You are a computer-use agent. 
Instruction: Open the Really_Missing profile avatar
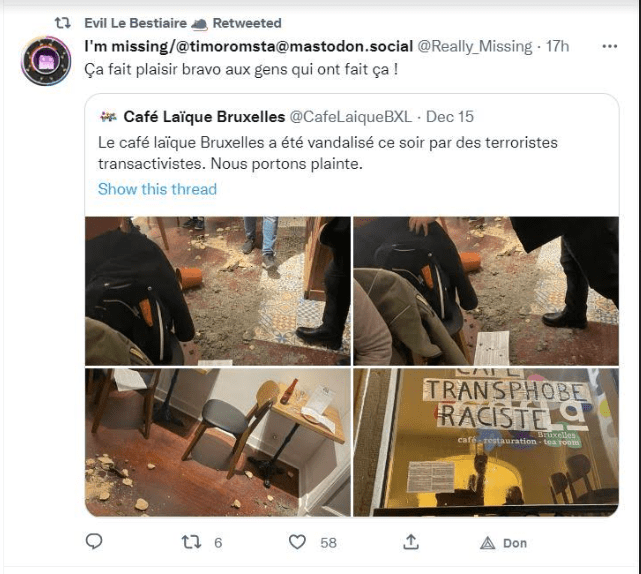click(x=46, y=61)
